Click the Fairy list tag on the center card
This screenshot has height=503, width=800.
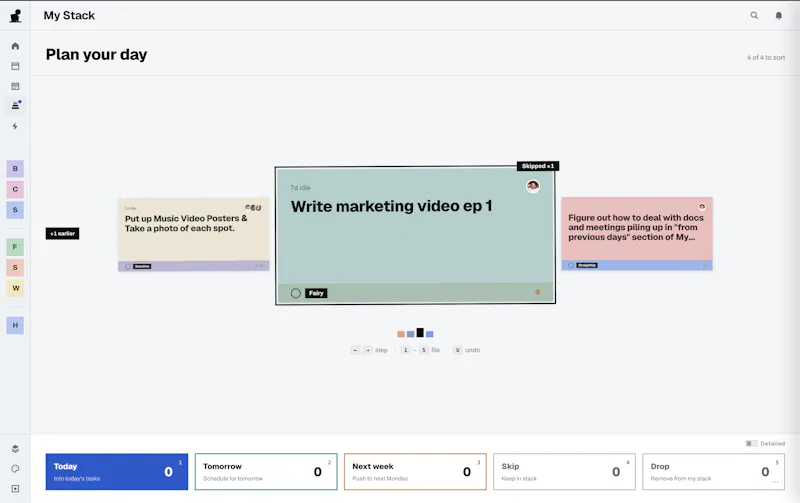(316, 293)
